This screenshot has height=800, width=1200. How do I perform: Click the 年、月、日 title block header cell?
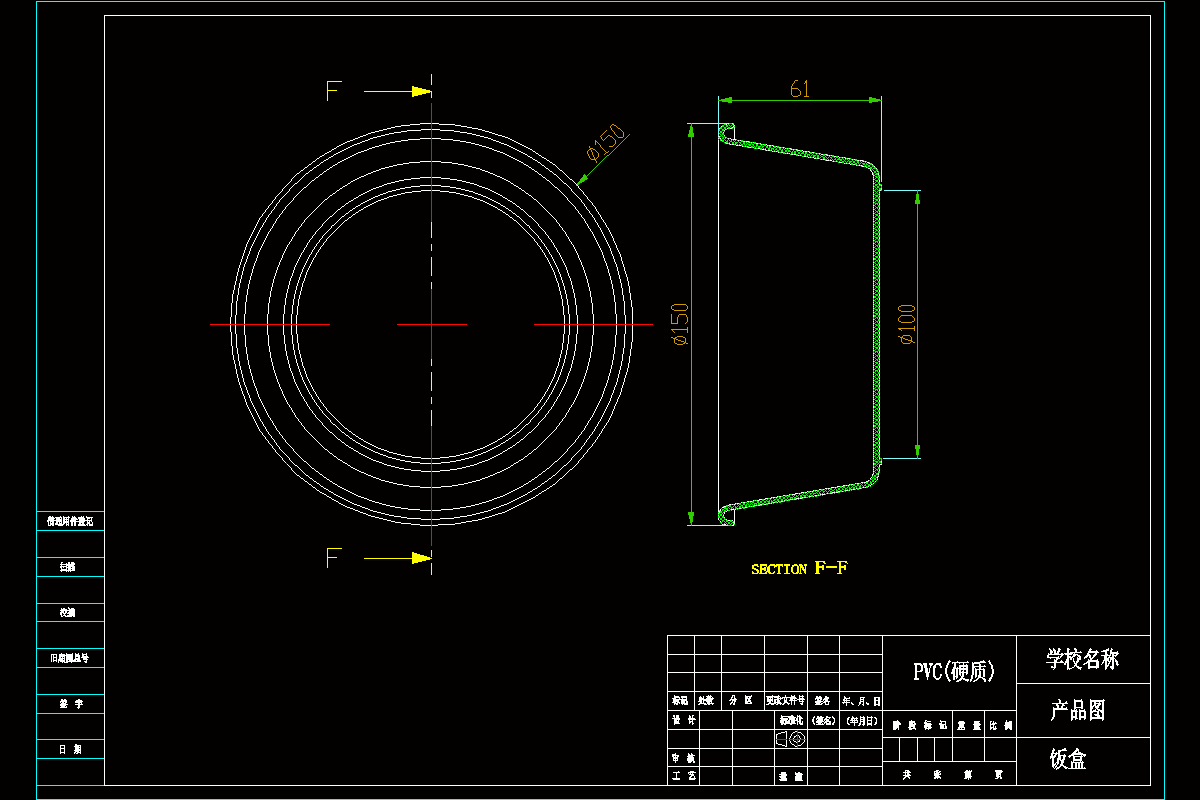(x=861, y=701)
